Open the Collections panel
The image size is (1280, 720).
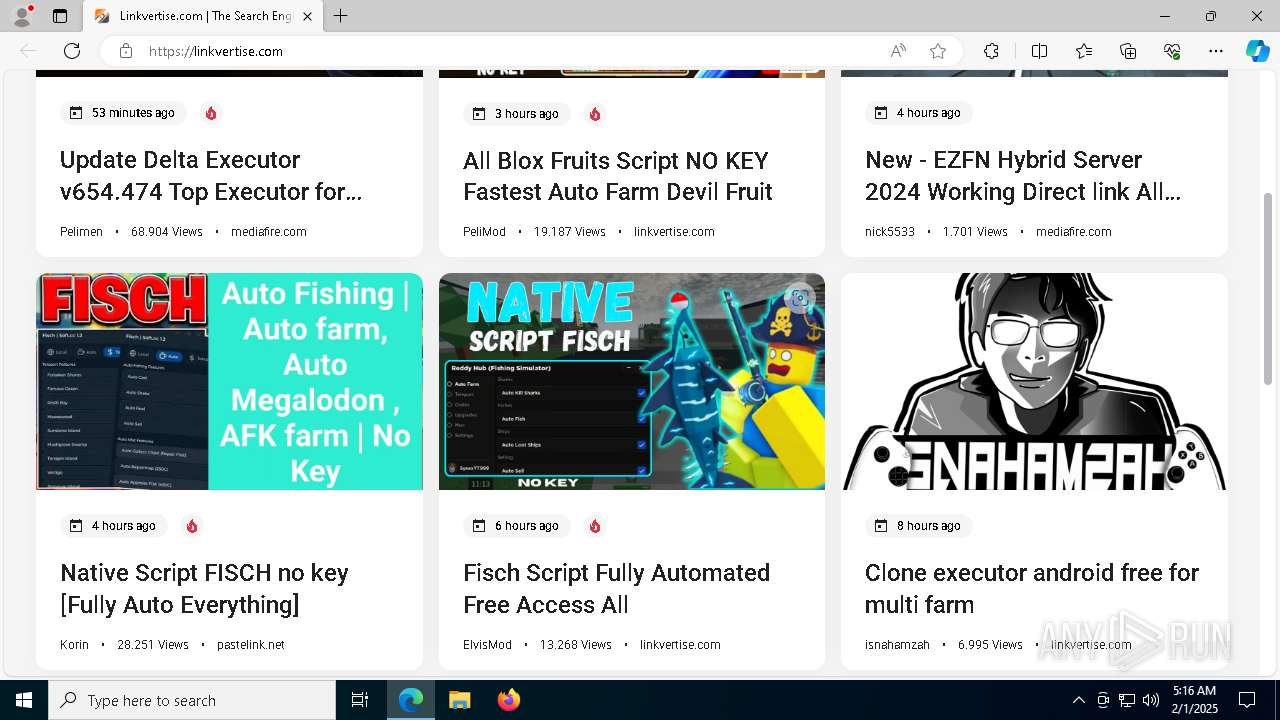(x=1128, y=51)
